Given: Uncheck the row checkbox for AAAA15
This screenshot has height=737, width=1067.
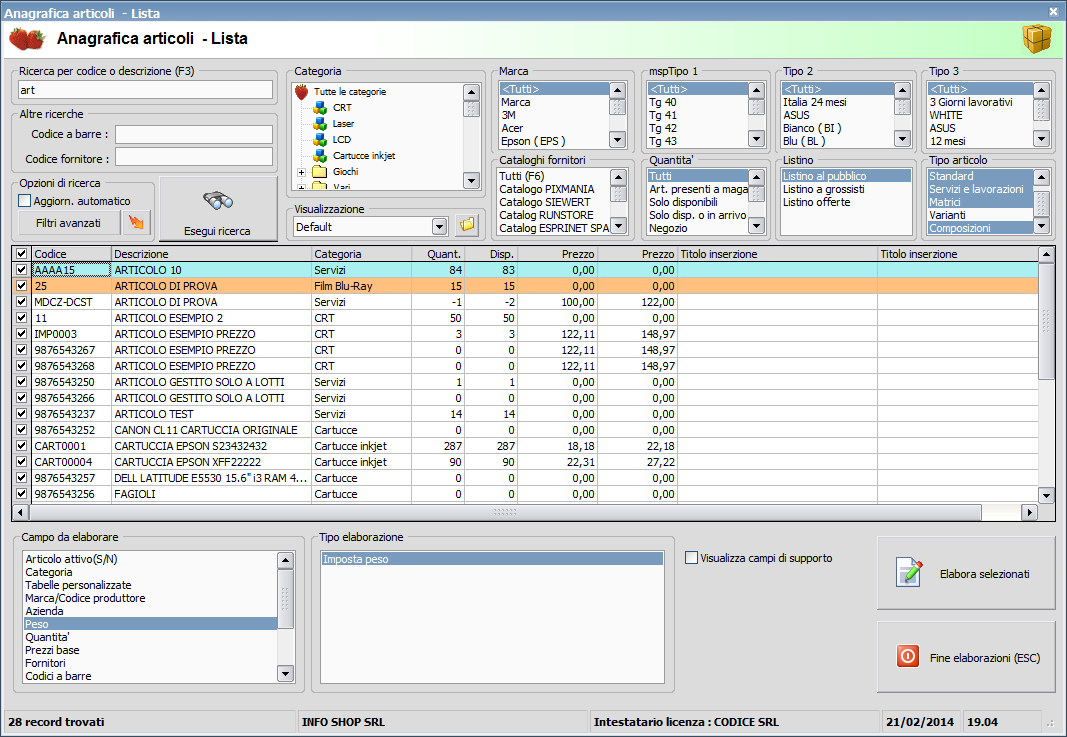Looking at the screenshot, I should [x=22, y=270].
